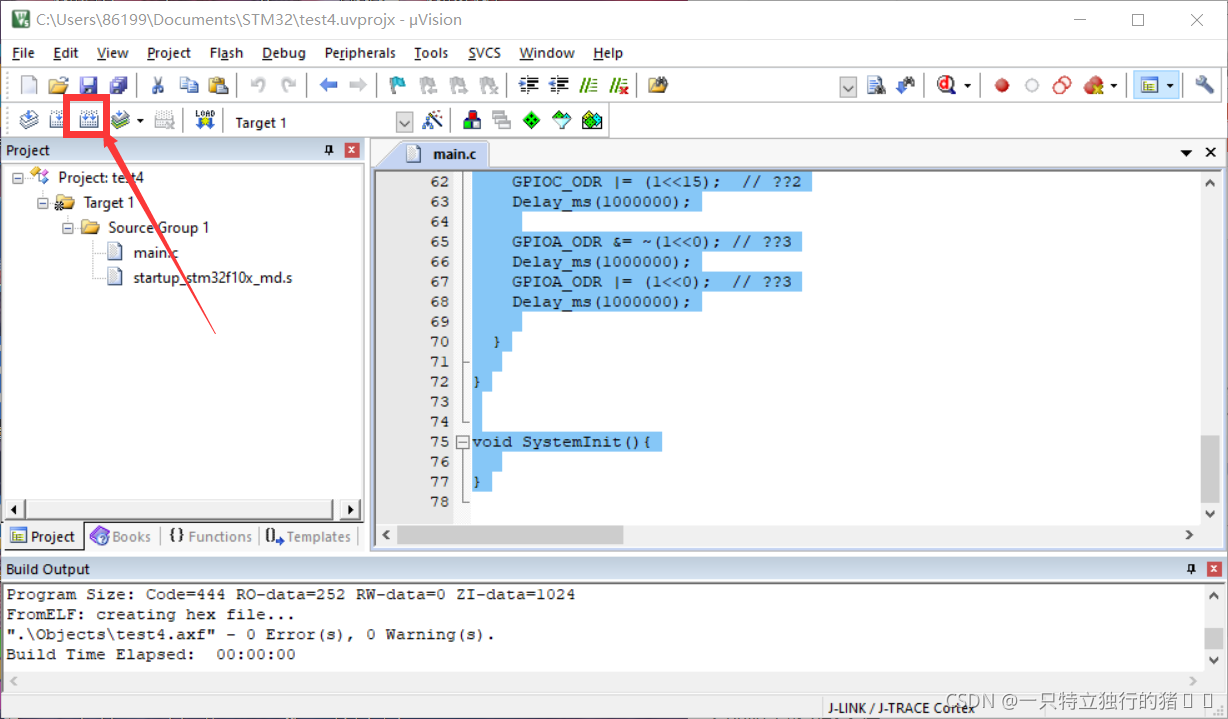Open Find in Files dialog

(x=657, y=86)
